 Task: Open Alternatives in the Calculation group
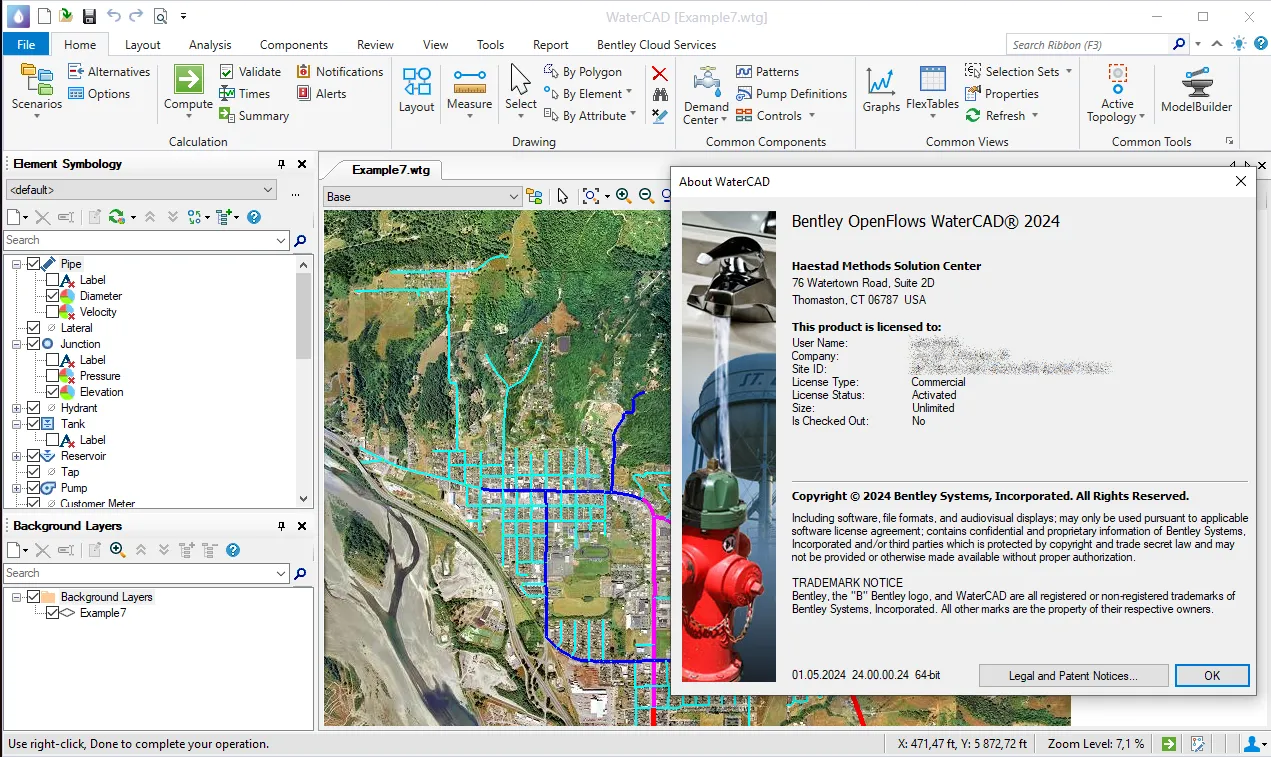click(108, 72)
